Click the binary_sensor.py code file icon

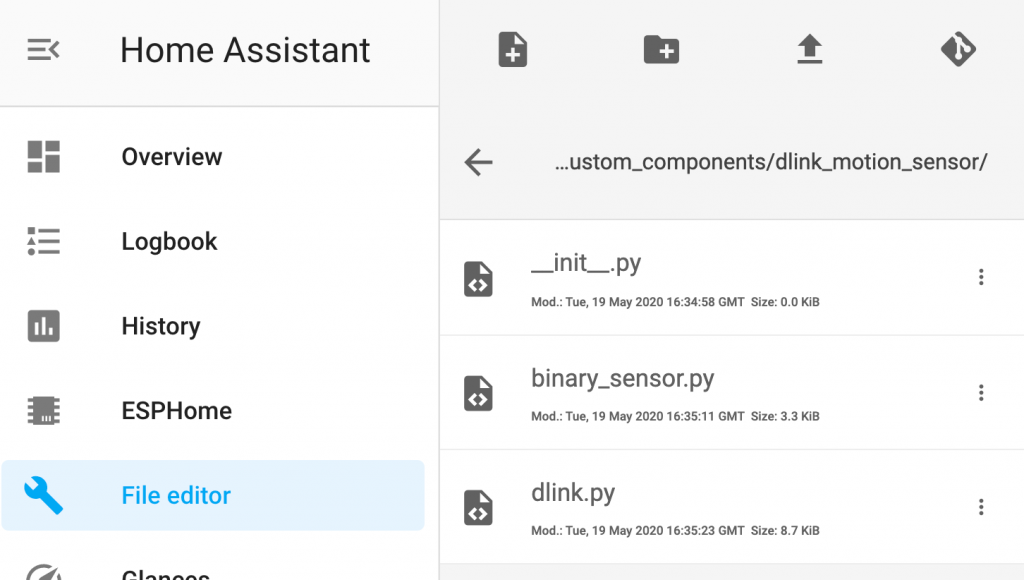(x=478, y=393)
